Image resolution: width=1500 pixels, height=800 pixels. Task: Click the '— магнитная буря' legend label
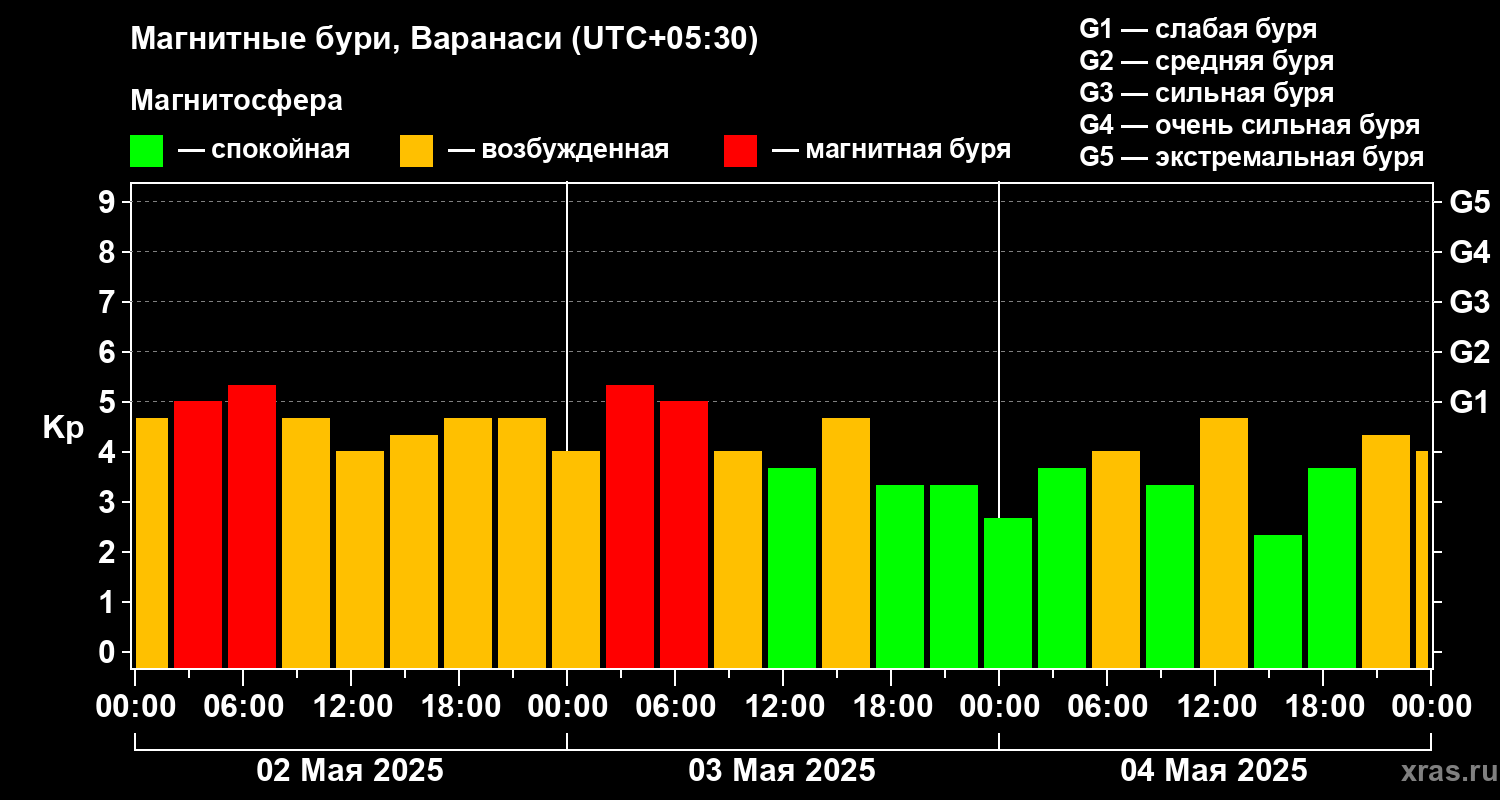[x=891, y=150]
